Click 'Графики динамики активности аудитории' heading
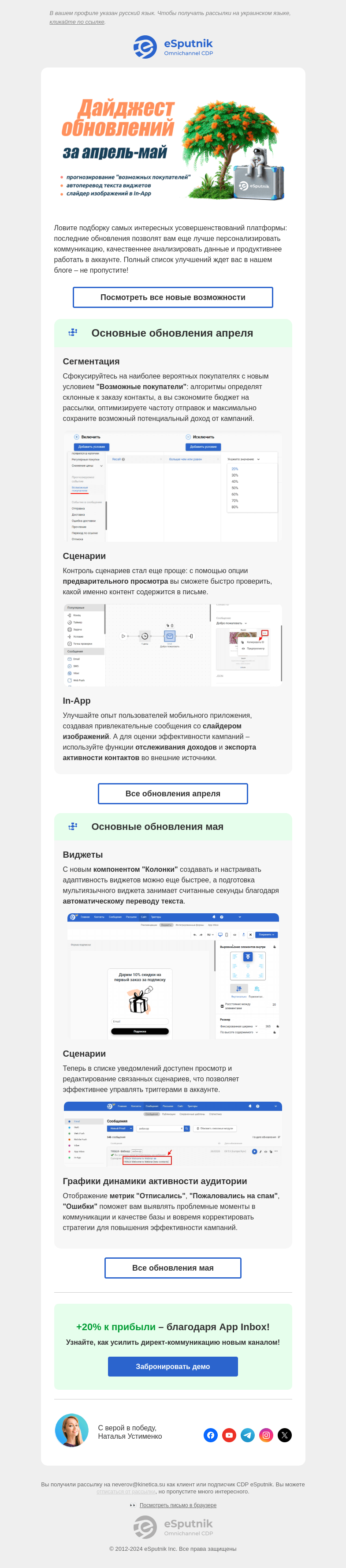 coord(155,1181)
